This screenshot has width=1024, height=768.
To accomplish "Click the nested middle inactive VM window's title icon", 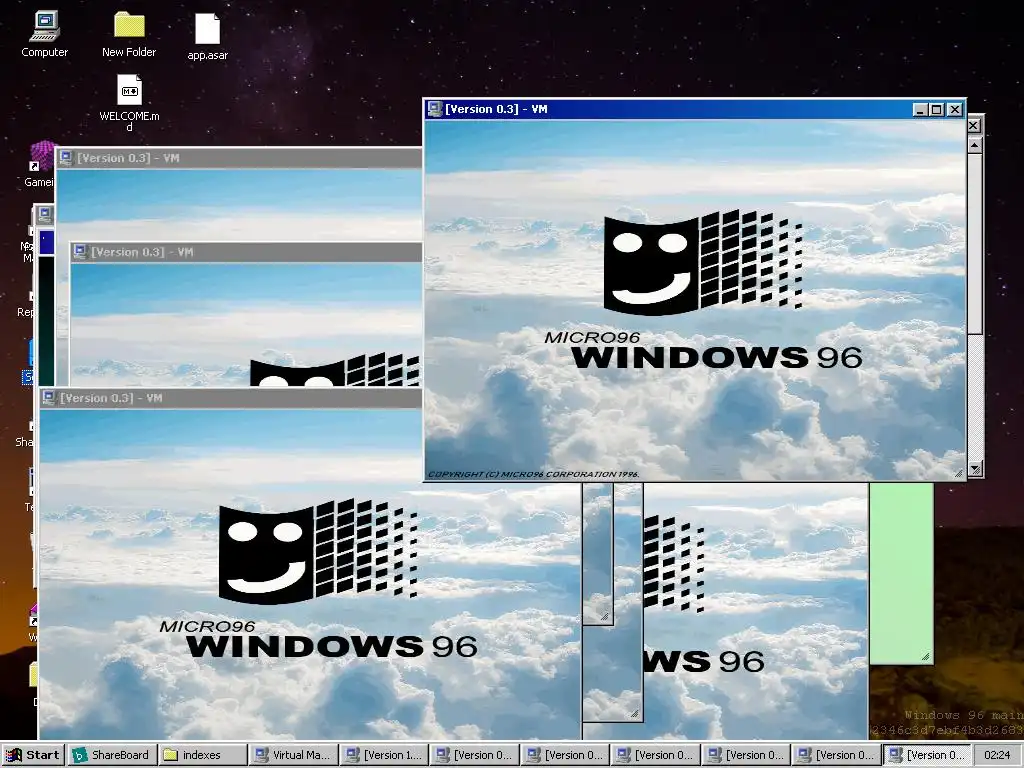I will (80, 251).
